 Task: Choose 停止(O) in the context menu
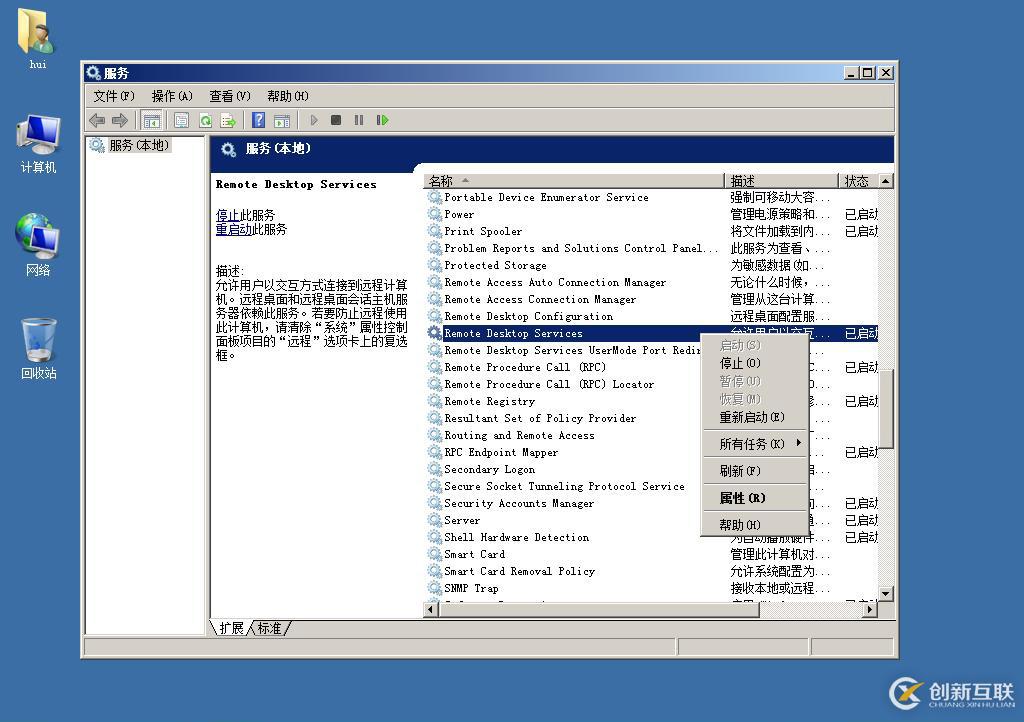tap(740, 363)
